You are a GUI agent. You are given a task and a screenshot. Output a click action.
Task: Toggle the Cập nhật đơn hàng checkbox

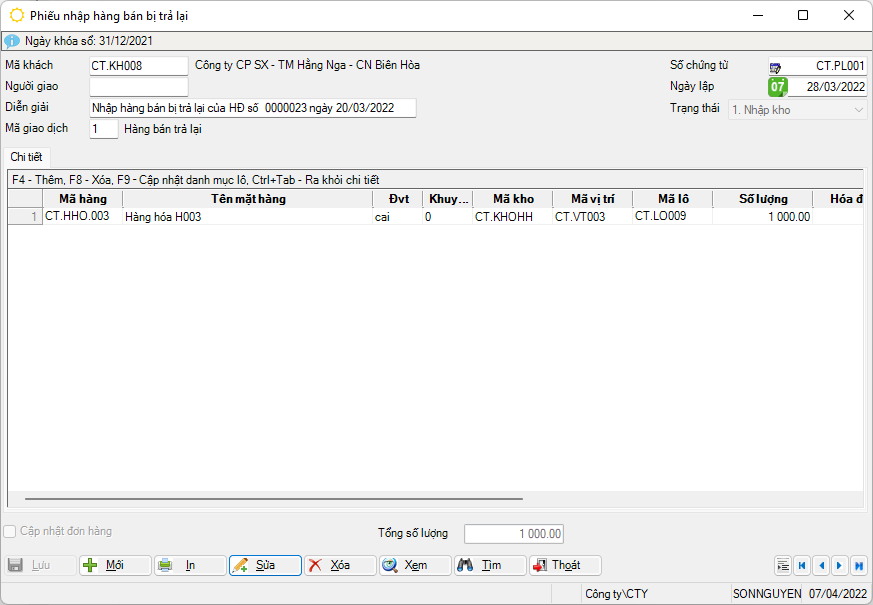[x=11, y=532]
